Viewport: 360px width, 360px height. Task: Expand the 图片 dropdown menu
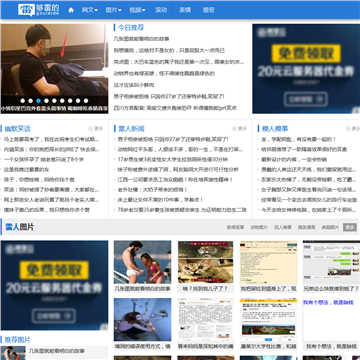[x=113, y=10]
